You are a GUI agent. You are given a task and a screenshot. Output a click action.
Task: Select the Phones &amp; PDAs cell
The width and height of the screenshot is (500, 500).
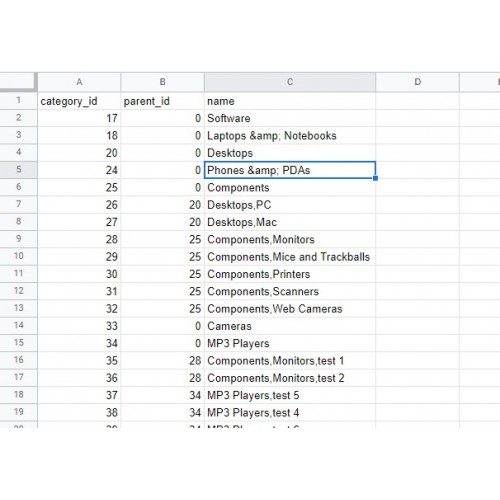[290, 170]
